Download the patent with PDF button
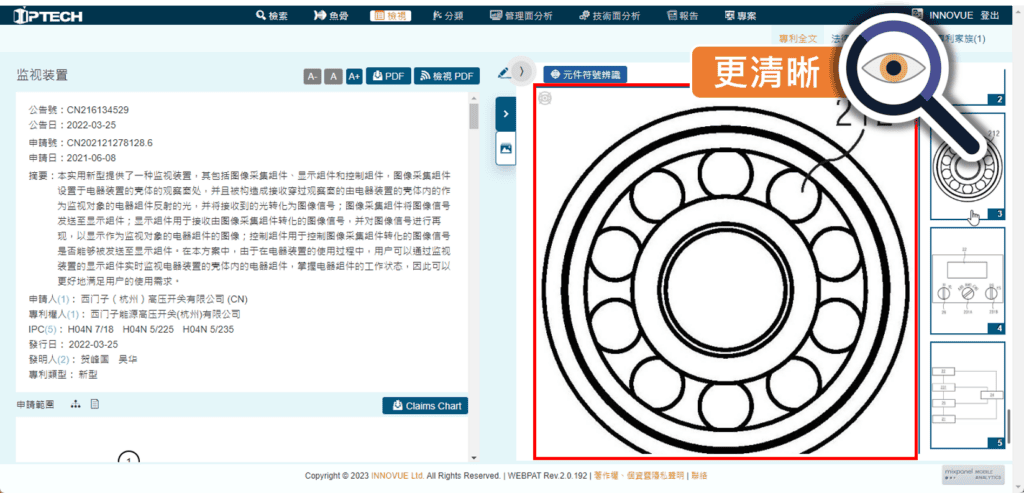This screenshot has height=493, width=1024. tap(389, 76)
